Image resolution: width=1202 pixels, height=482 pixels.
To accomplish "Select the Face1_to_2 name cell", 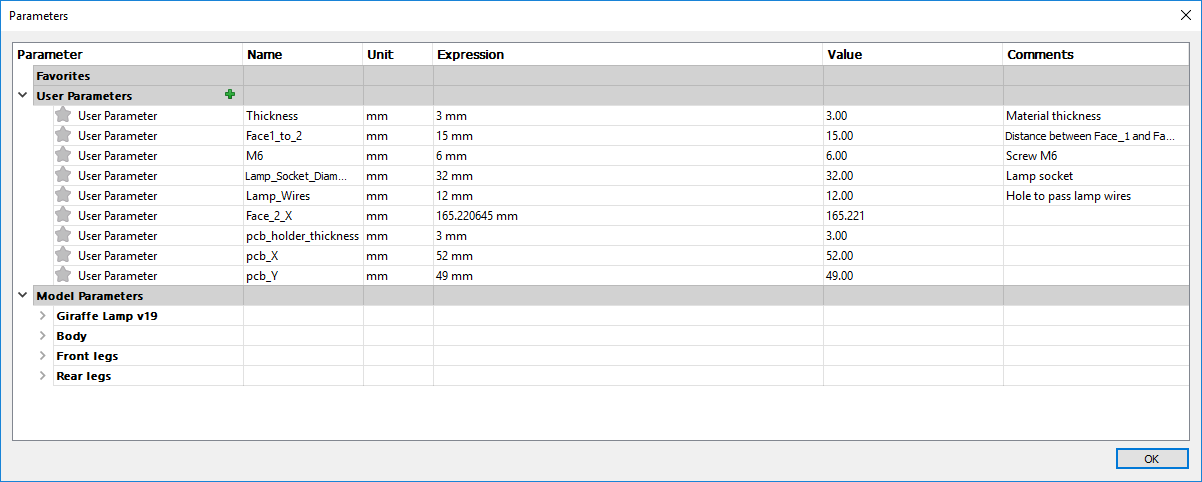I will point(303,136).
